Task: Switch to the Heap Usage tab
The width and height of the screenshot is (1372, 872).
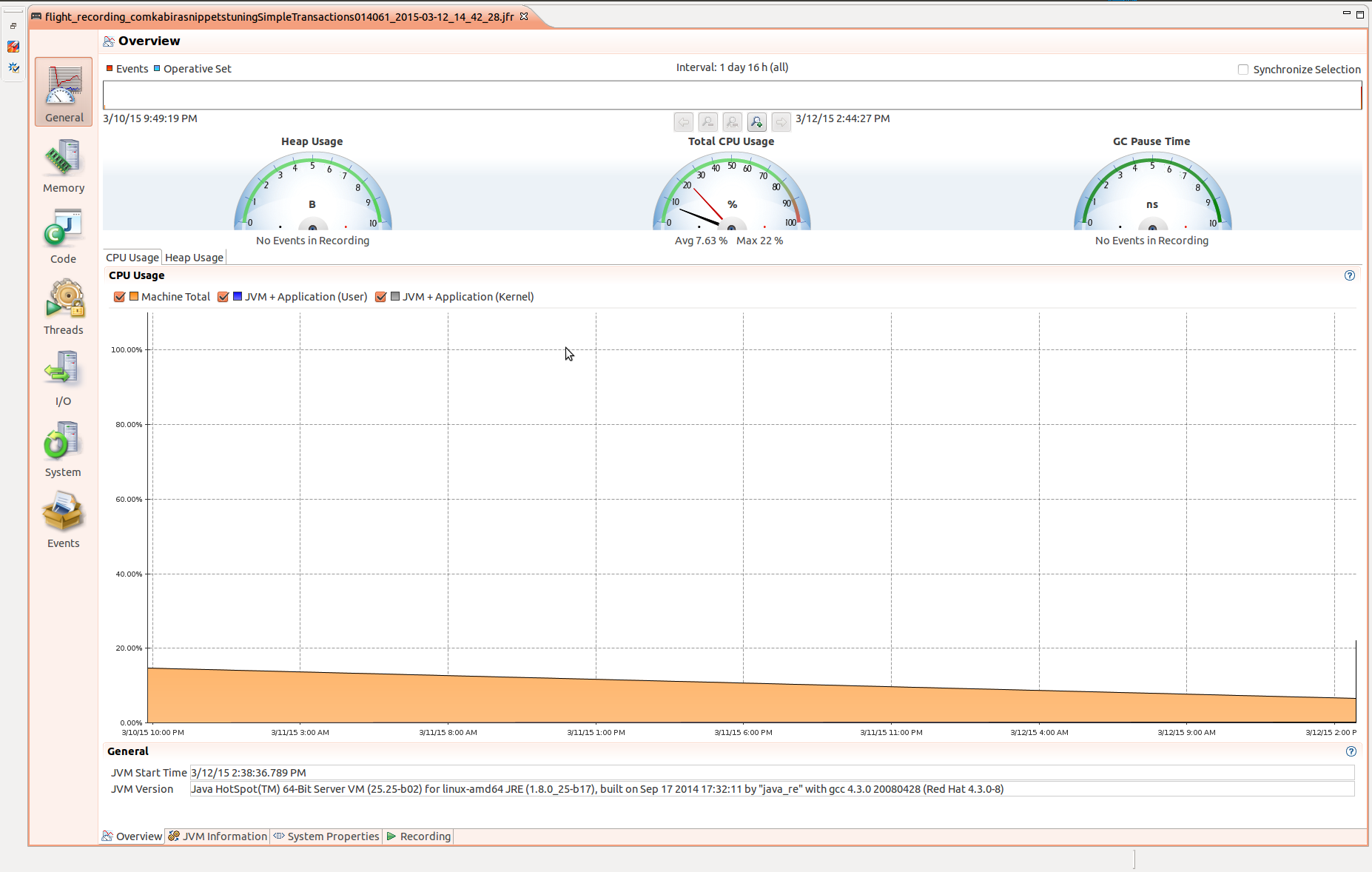Action: (193, 257)
